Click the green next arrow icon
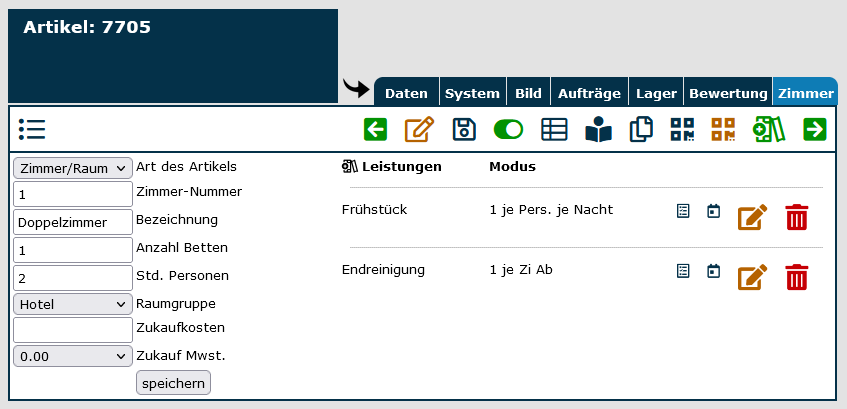This screenshot has width=847, height=409. click(815, 129)
